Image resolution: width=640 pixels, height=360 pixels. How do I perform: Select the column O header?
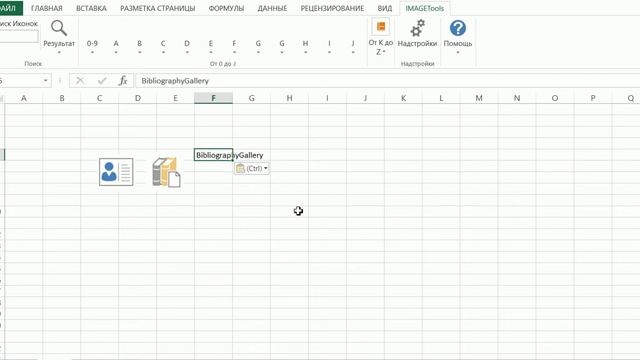click(x=555, y=98)
